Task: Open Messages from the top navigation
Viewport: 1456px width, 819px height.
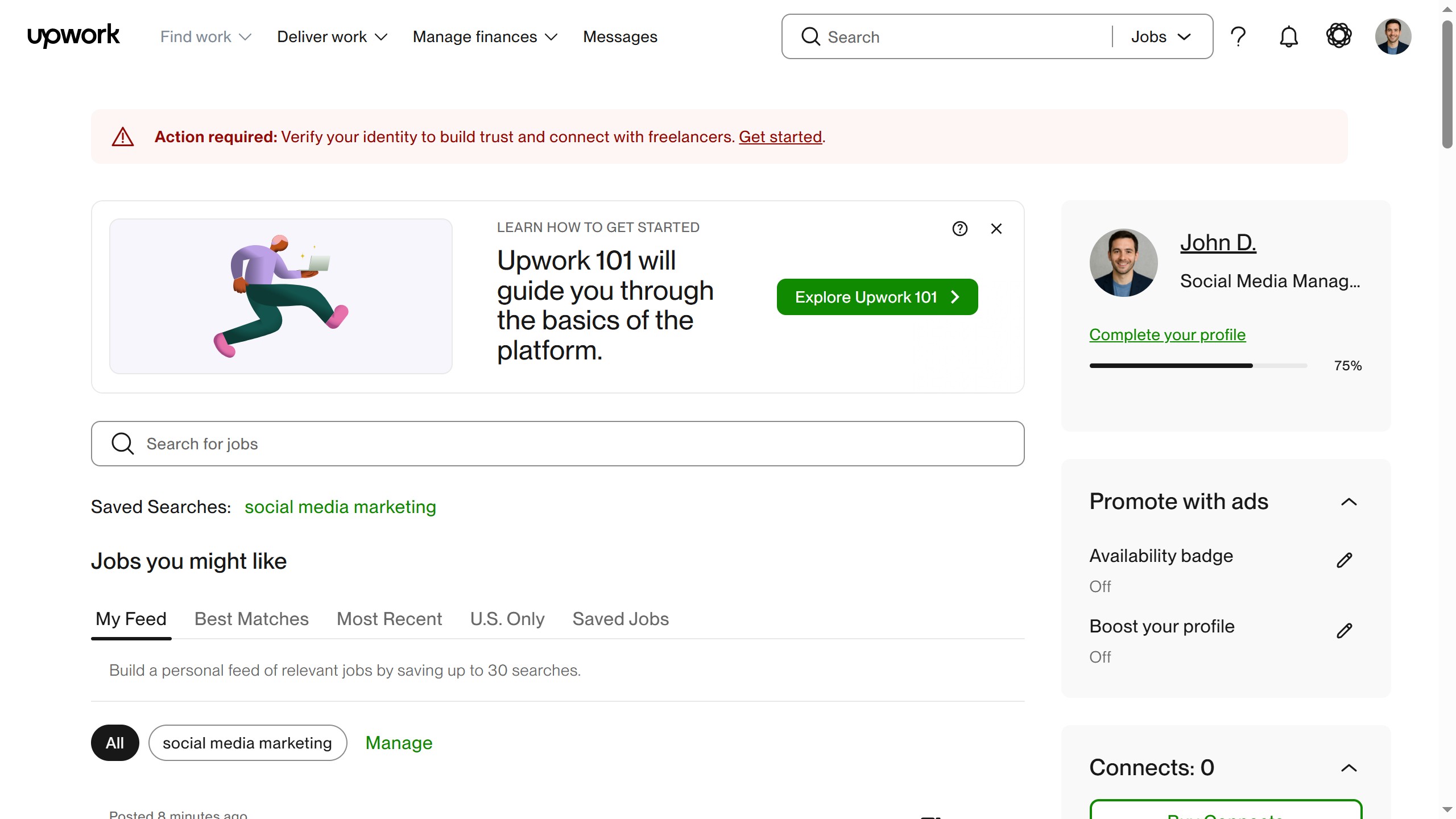Action: (619, 36)
